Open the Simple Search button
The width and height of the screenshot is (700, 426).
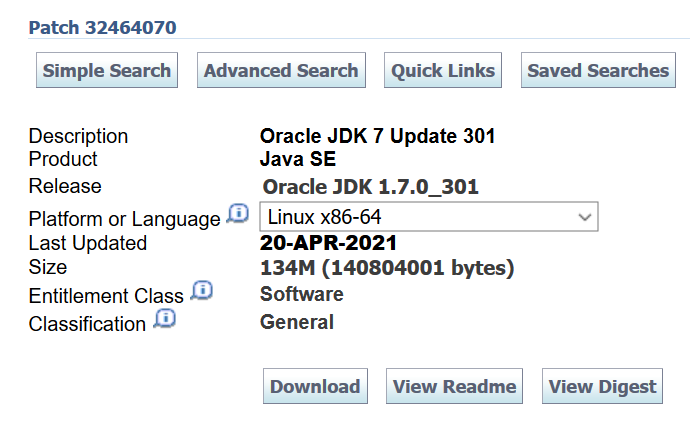coord(107,71)
